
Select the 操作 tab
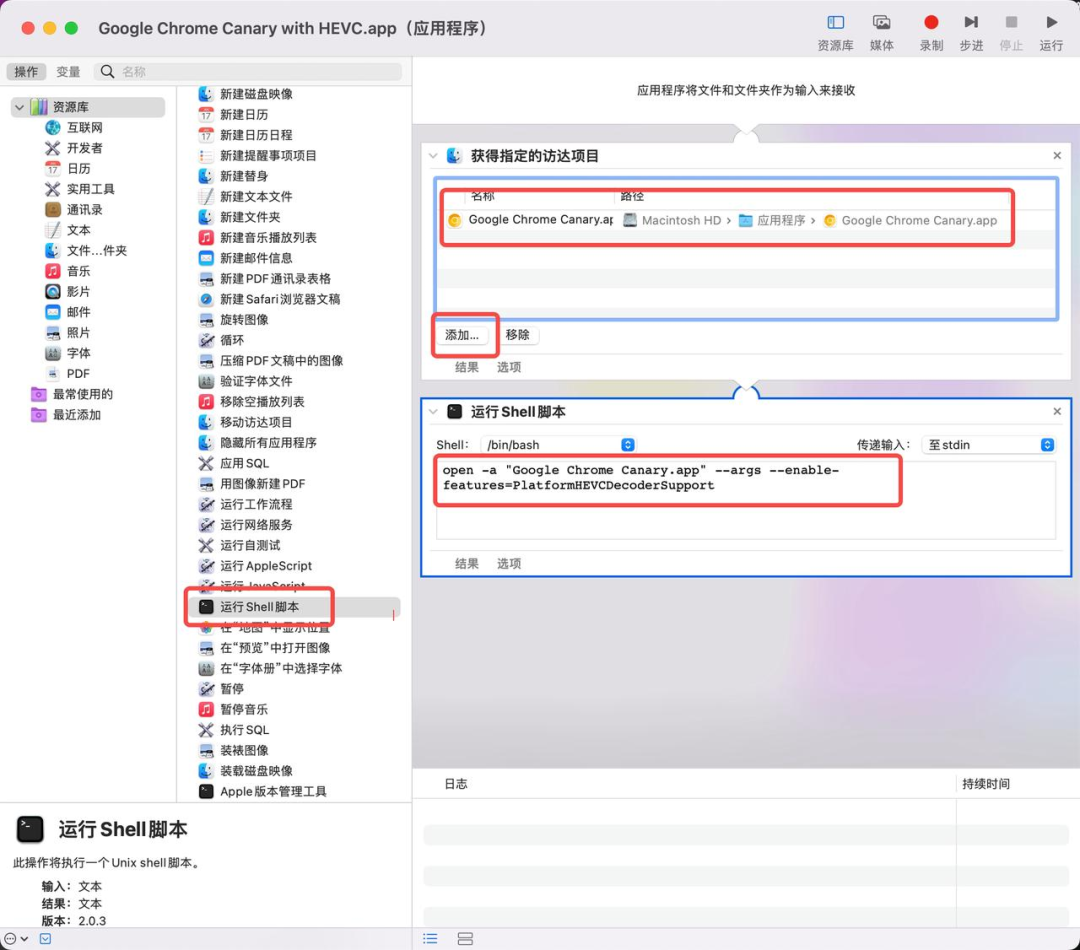coord(26,71)
